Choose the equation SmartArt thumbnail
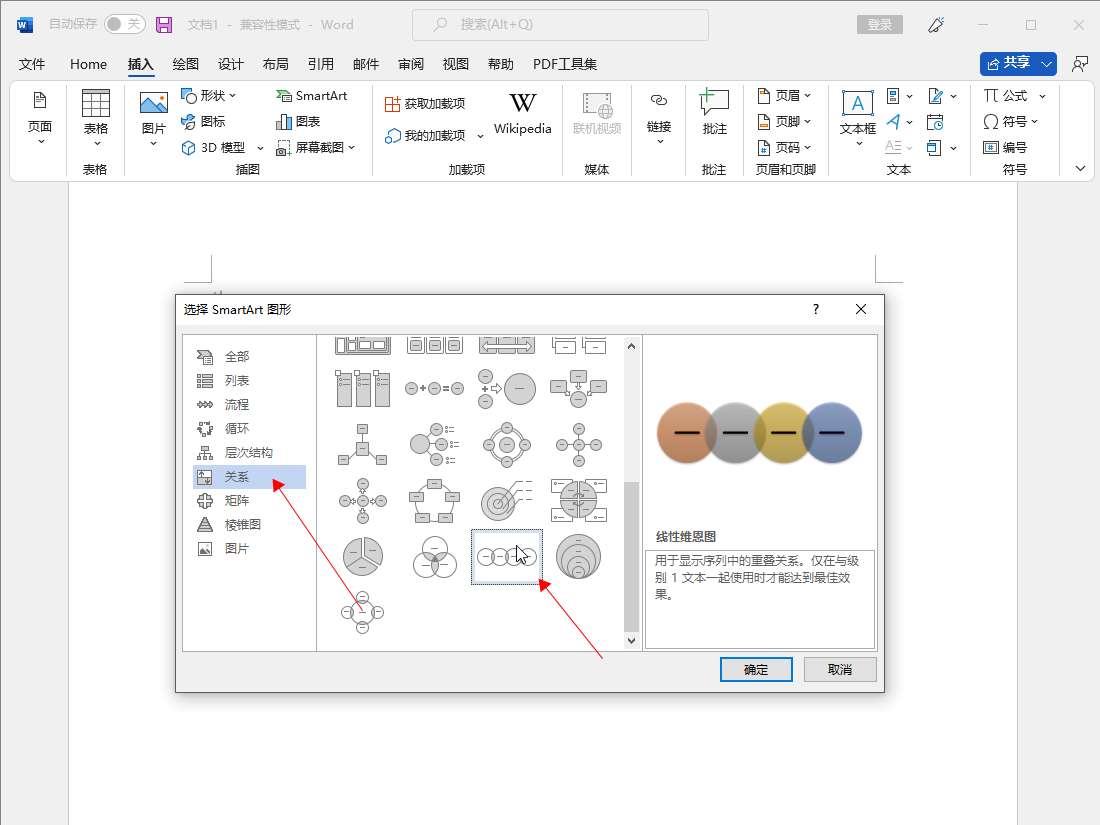This screenshot has height=825, width=1100. click(434, 388)
